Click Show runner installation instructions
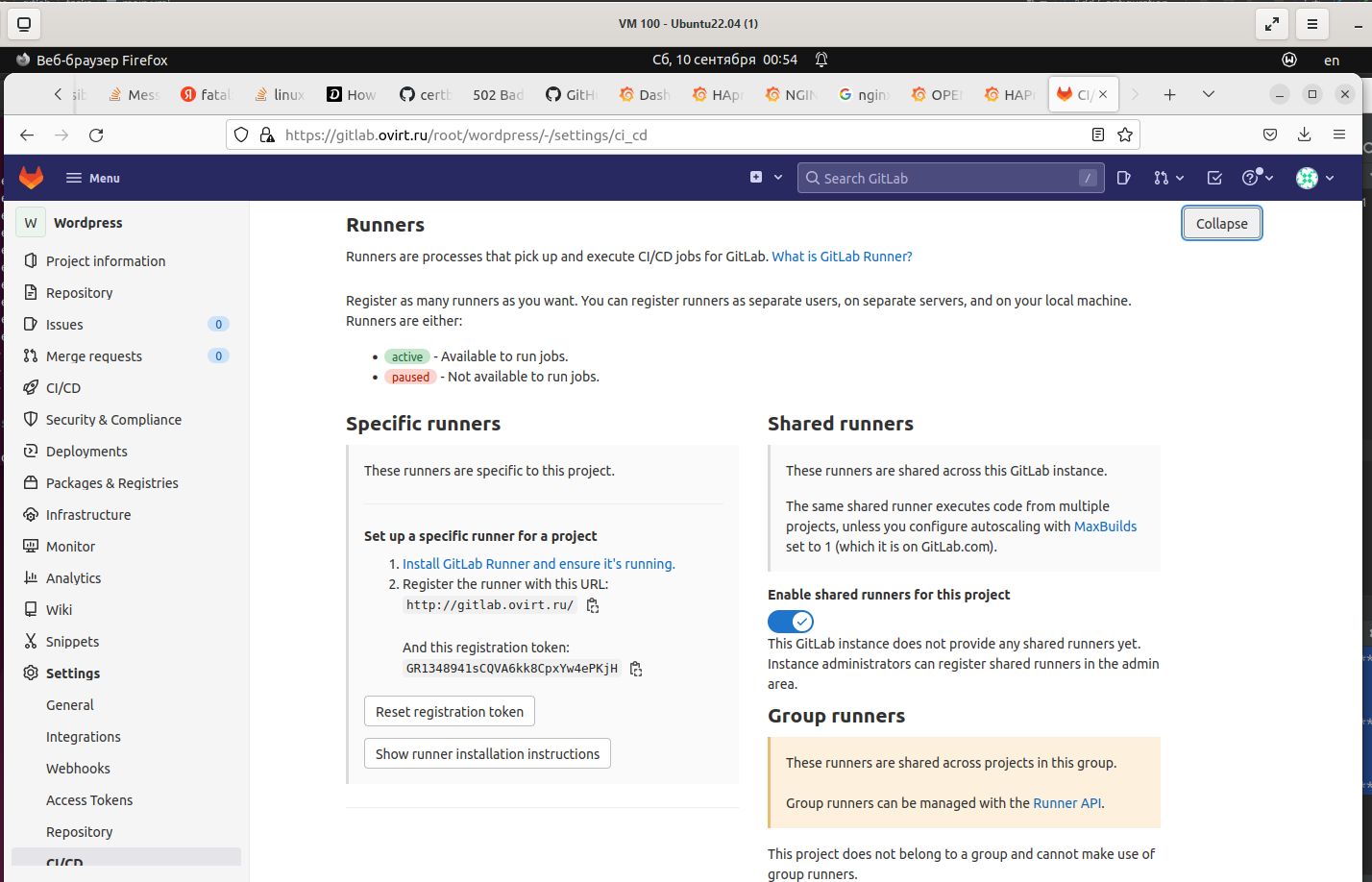This screenshot has height=882, width=1372. tap(487, 754)
